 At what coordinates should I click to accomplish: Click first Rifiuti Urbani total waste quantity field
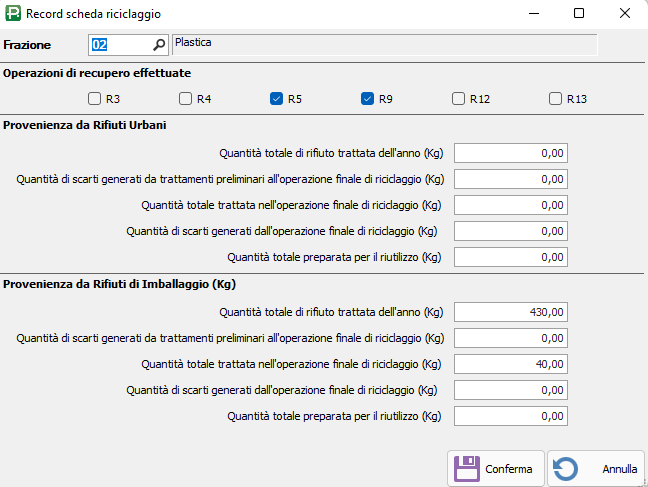click(513, 153)
